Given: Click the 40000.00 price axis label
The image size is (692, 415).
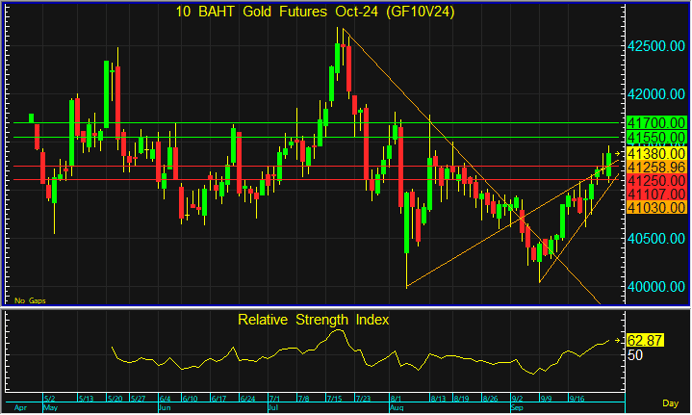Looking at the screenshot, I should [656, 286].
